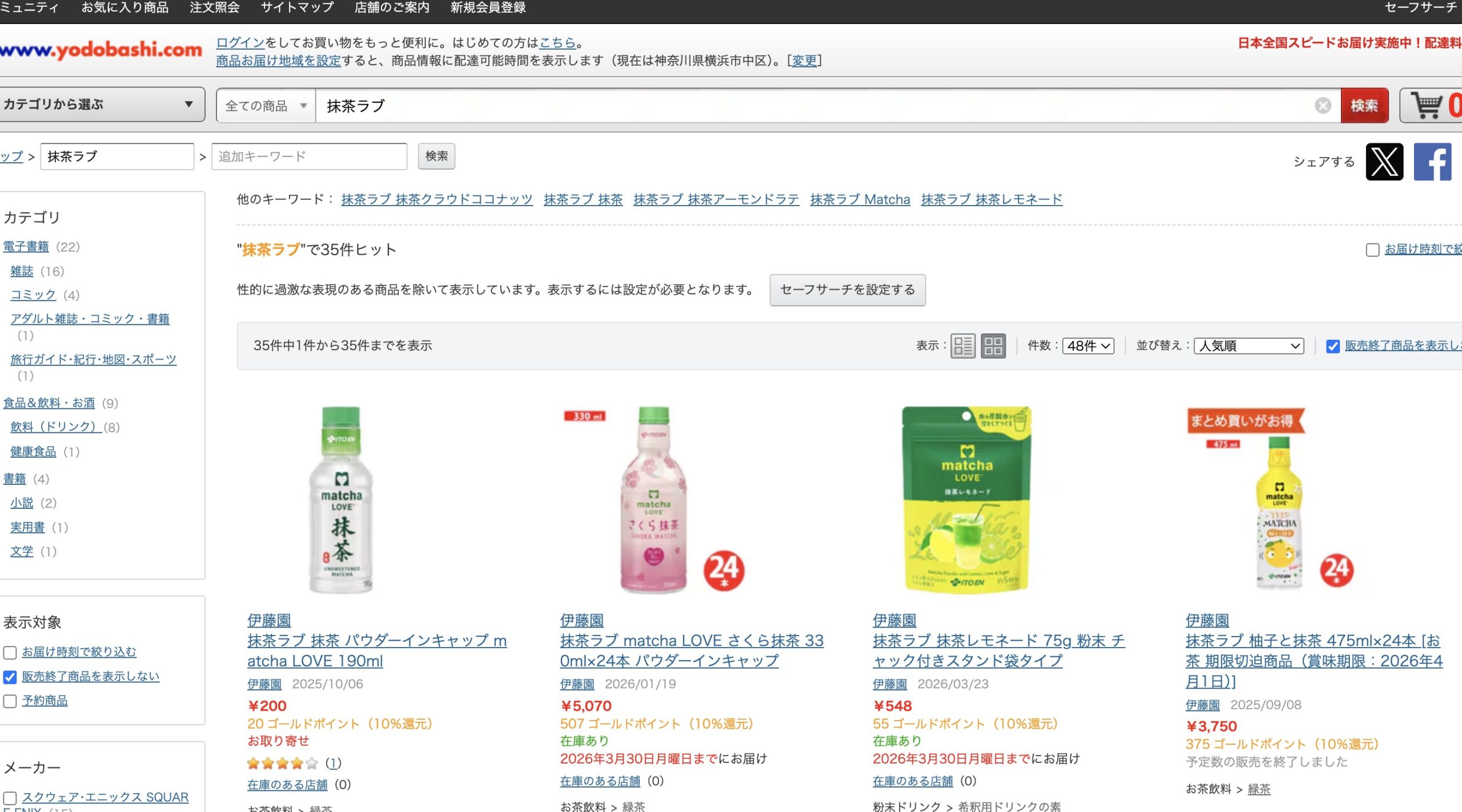Share the page on X

1384,162
